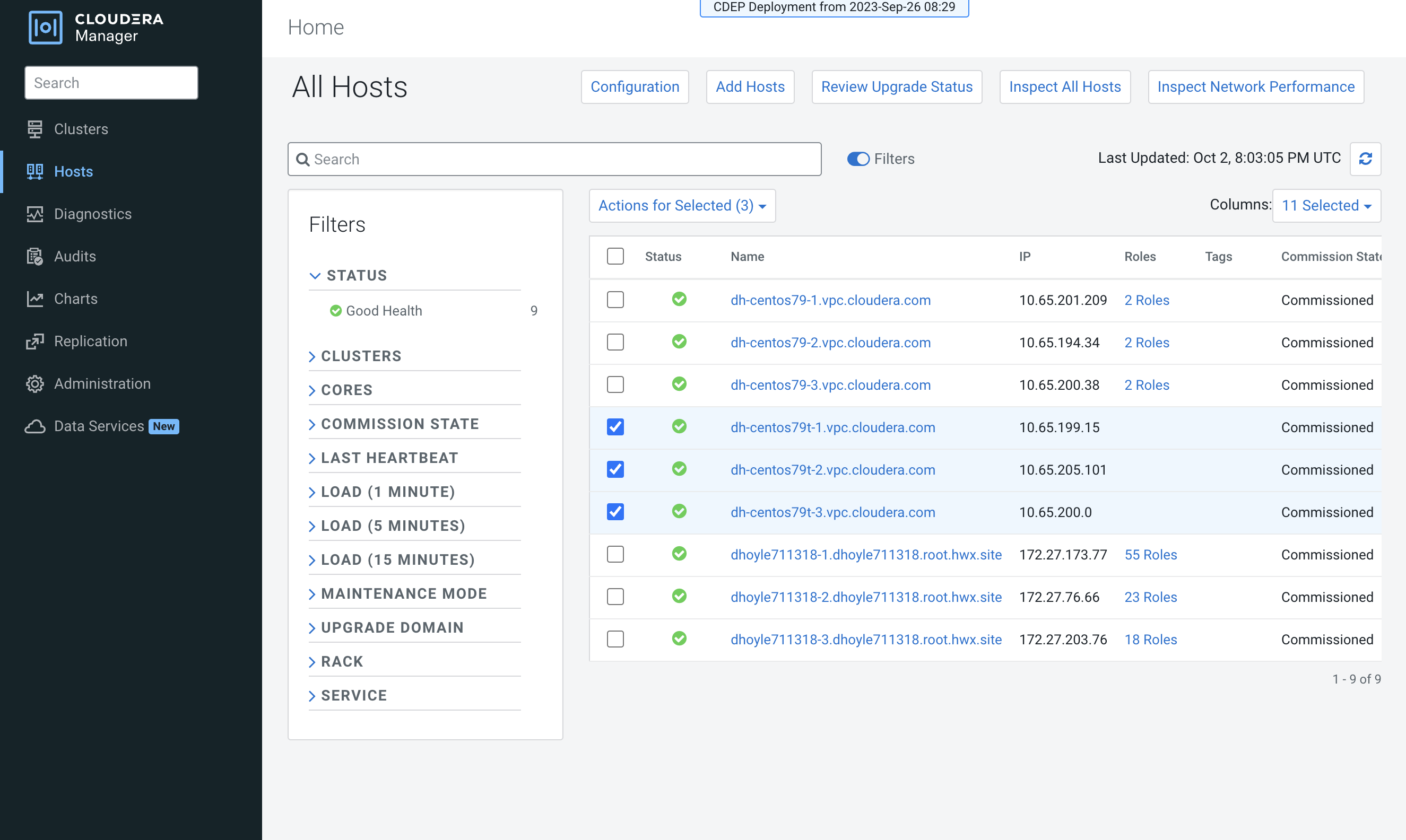Screen dimensions: 1406x840
Task: Click the Administration gear icon
Action: coord(34,384)
